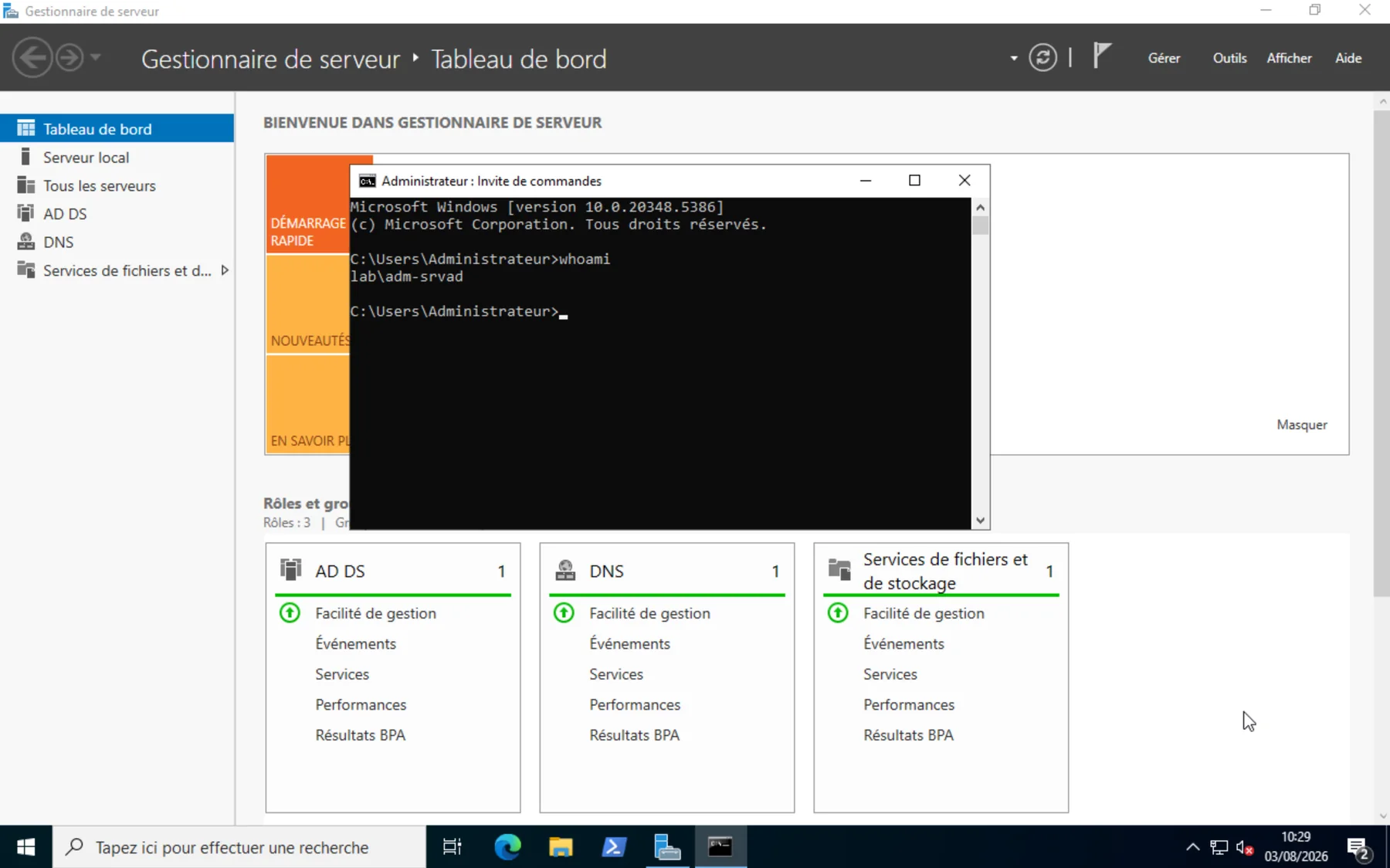Open the notifications flag
This screenshot has height=868, width=1390.
click(1102, 56)
